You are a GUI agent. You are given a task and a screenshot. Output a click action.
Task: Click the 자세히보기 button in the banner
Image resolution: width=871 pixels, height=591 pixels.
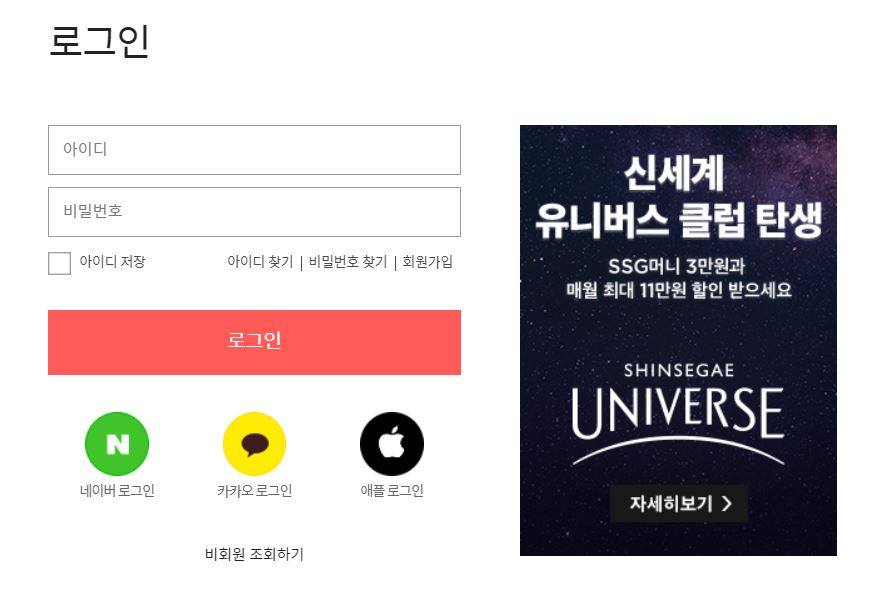679,504
